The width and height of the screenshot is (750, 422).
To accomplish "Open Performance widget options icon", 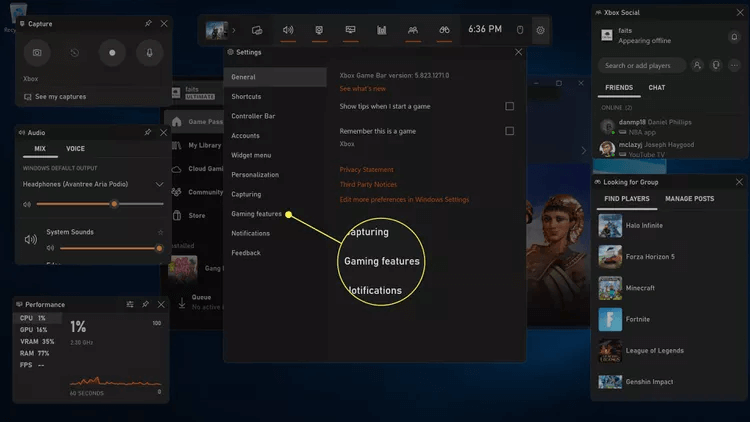I will (130, 304).
